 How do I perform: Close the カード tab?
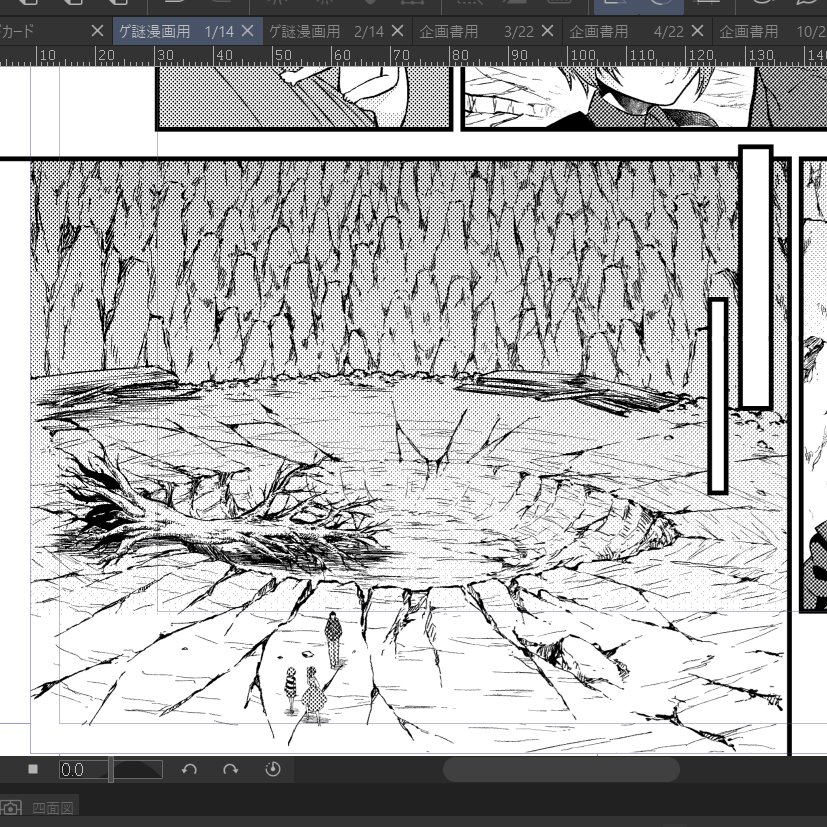[x=97, y=31]
